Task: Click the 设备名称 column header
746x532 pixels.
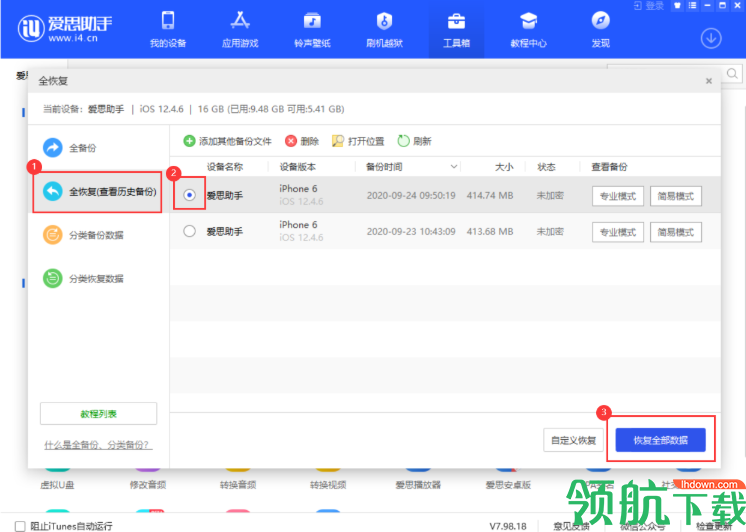Action: [225, 167]
